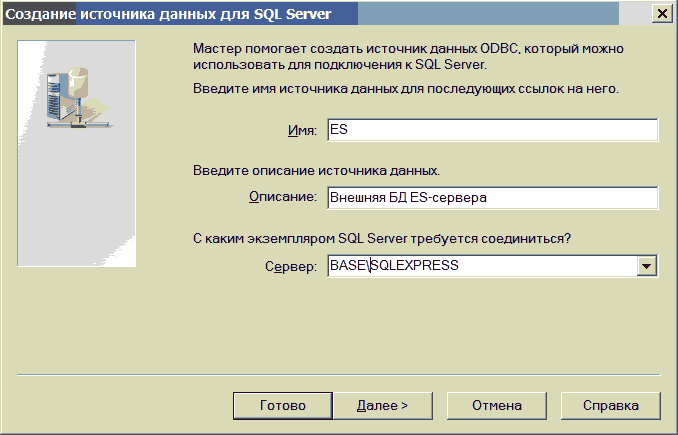Focus the Описание text field
This screenshot has width=678, height=435.
tap(490, 198)
